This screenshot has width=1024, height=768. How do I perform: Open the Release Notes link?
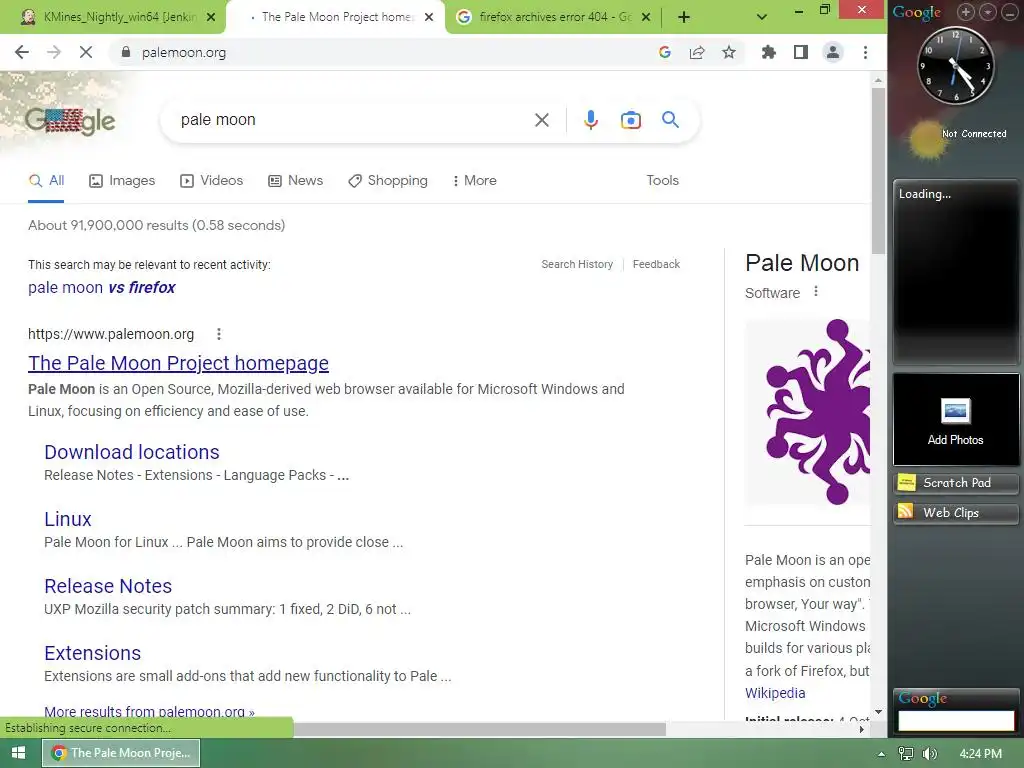pos(108,586)
